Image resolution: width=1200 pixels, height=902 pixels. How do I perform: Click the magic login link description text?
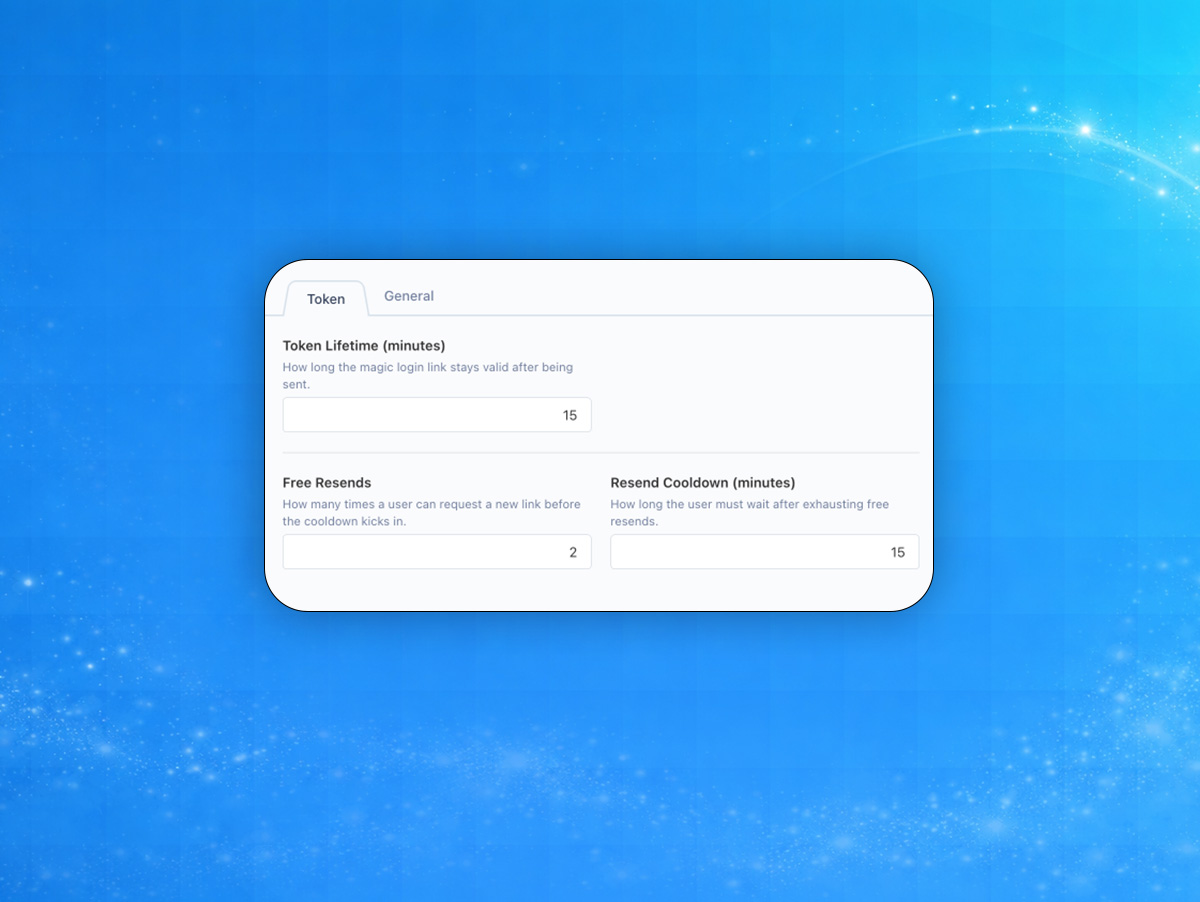(x=428, y=376)
